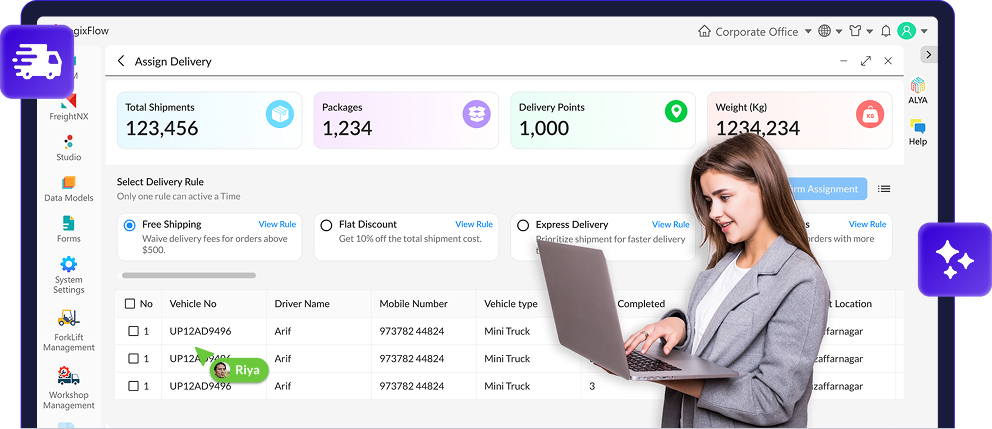The image size is (992, 429).
Task: Go back using Assign Delivery back arrow
Action: click(121, 61)
